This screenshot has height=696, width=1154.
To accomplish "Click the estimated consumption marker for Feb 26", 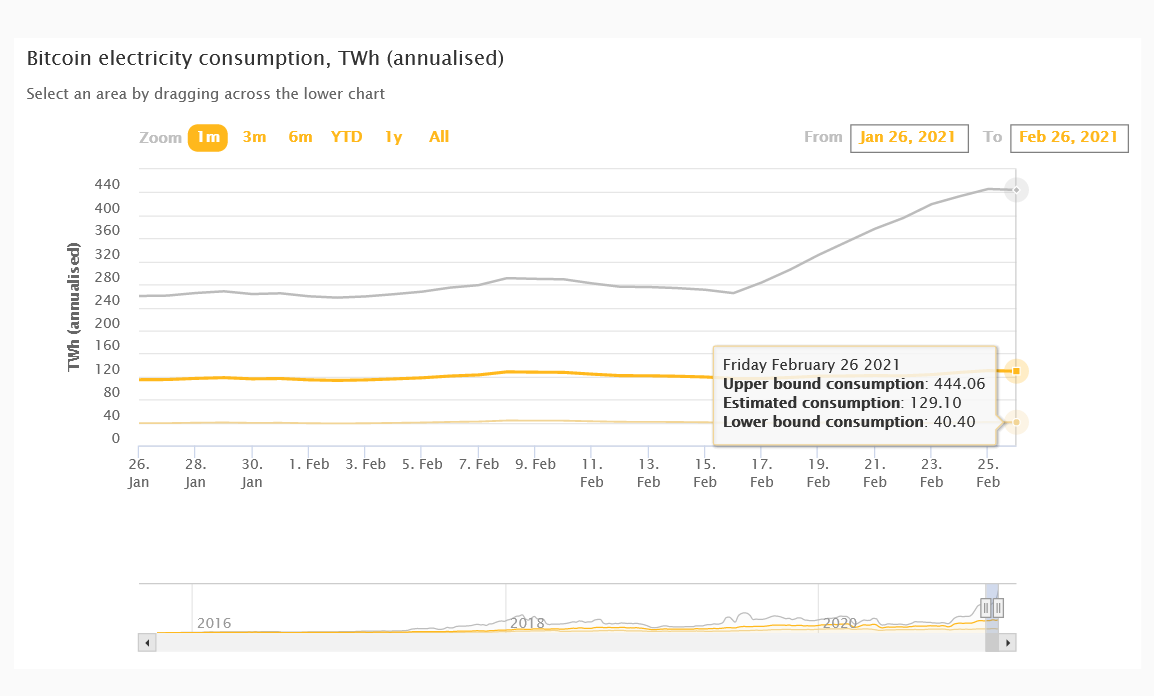I will click(x=1016, y=371).
